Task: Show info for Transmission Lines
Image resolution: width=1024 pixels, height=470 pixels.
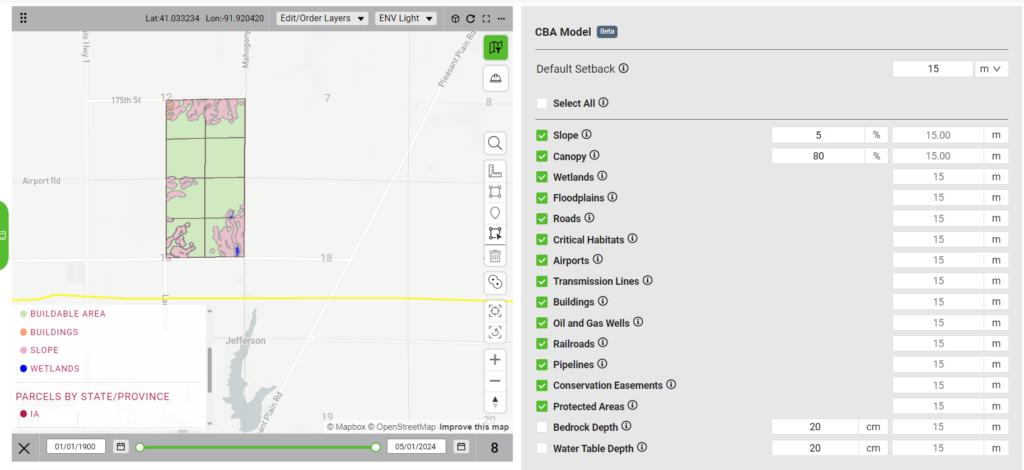Action: (647, 281)
